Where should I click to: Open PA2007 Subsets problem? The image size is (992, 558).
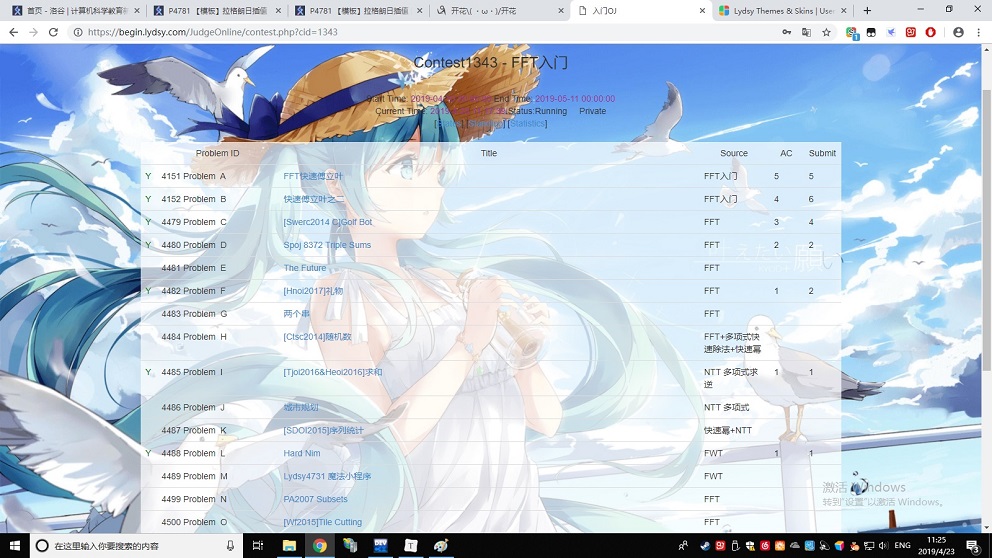point(316,499)
